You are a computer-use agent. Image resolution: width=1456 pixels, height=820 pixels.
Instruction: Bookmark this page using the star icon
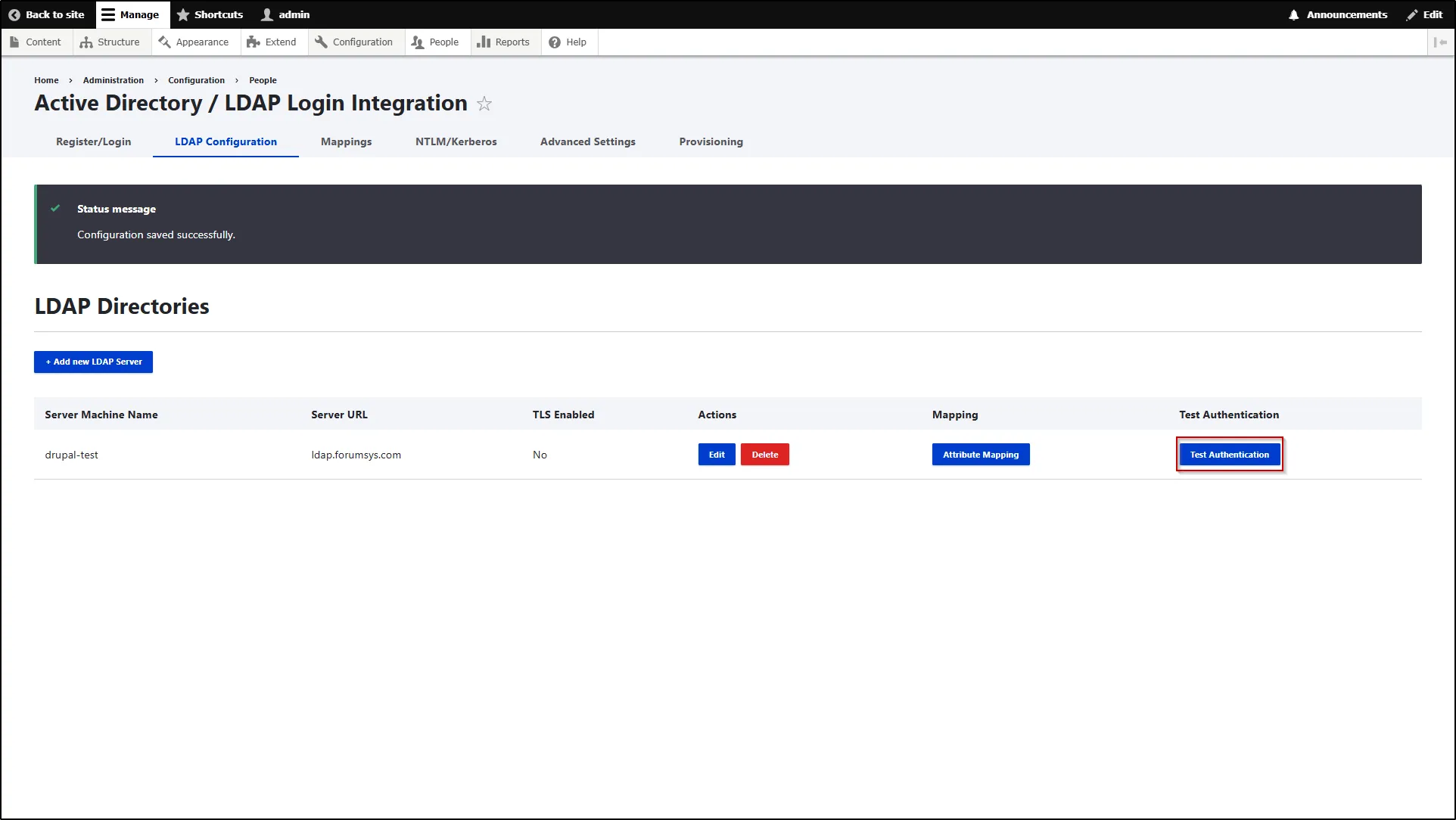pyautogui.click(x=484, y=104)
